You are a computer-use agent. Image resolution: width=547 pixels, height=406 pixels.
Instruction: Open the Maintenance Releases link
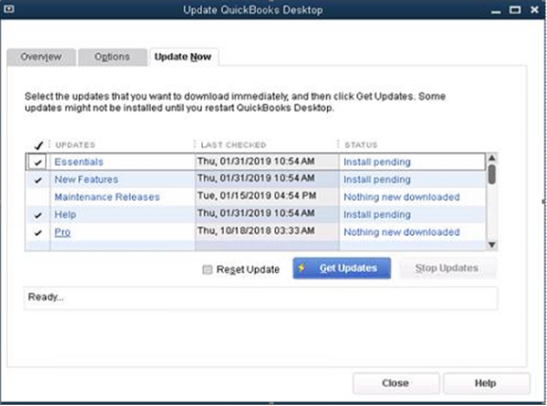[x=107, y=197]
